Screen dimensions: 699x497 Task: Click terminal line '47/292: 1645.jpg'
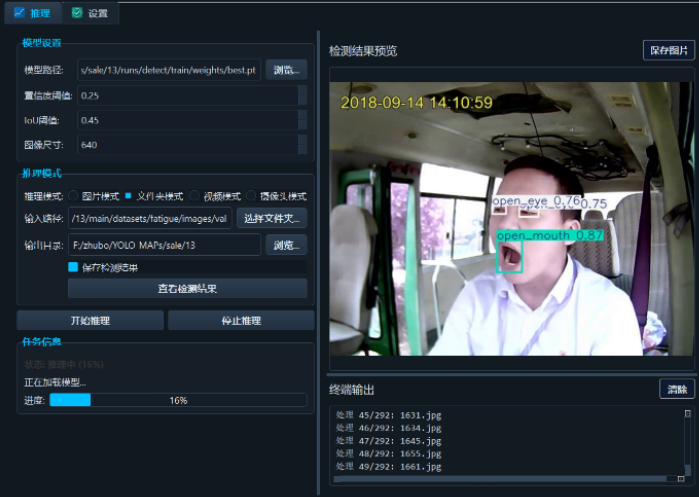[389, 441]
